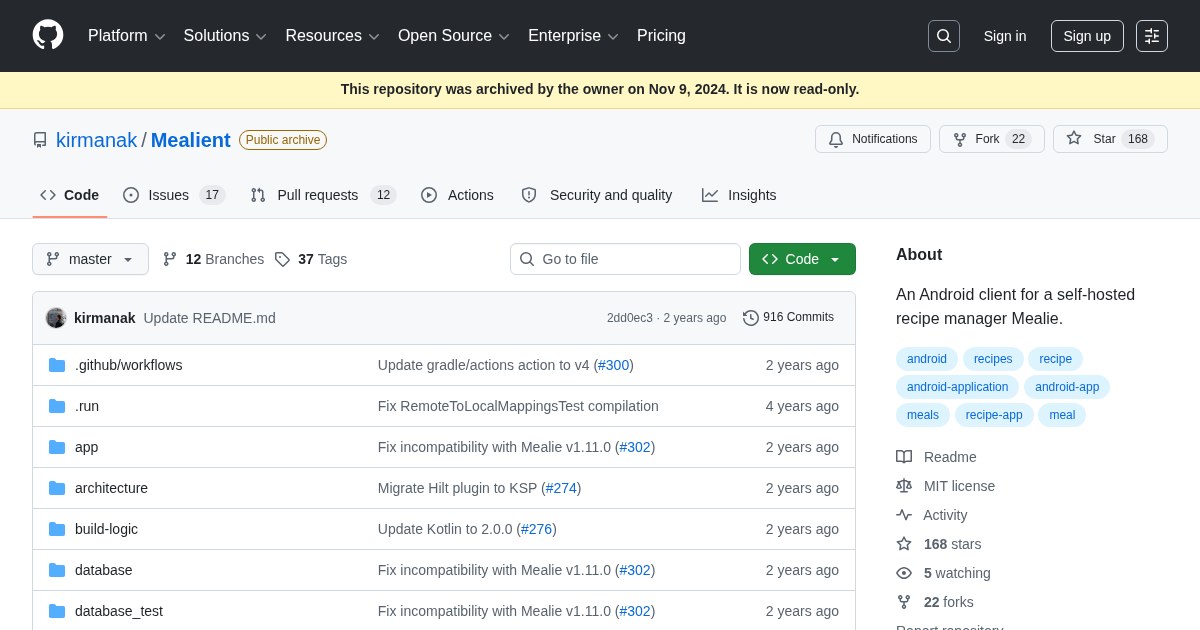Switch to the Code tab
The width and height of the screenshot is (1200, 630).
tap(70, 195)
